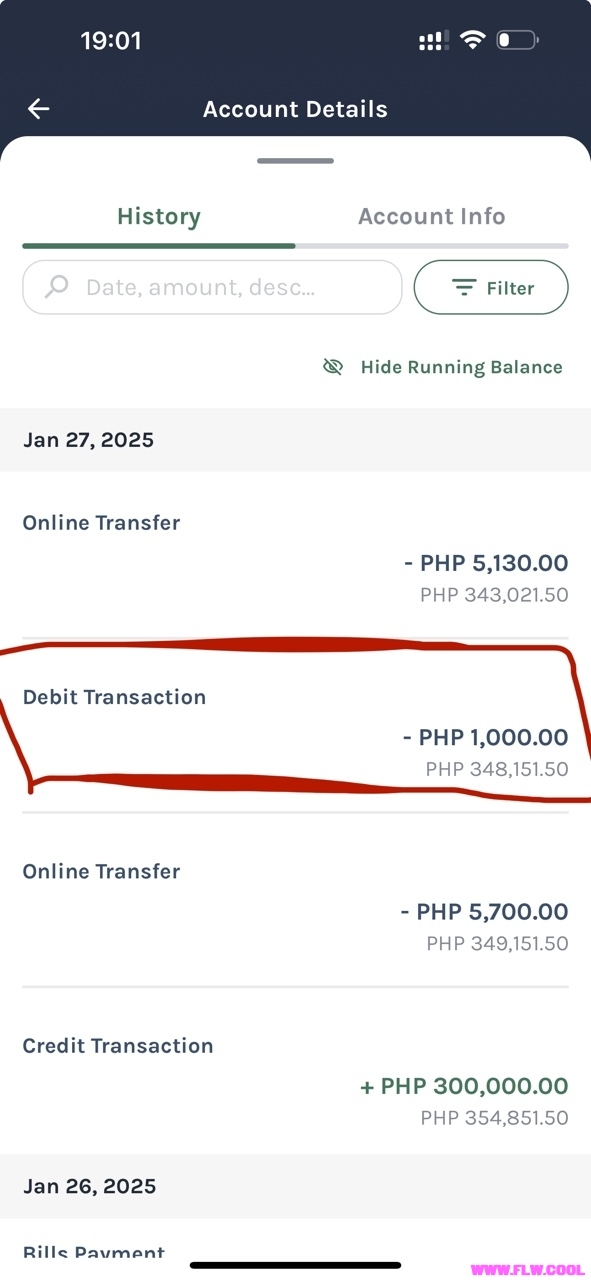Screen dimensions: 591x1280
Task: Tap the crossed-eye hide balance icon
Action: (x=333, y=367)
